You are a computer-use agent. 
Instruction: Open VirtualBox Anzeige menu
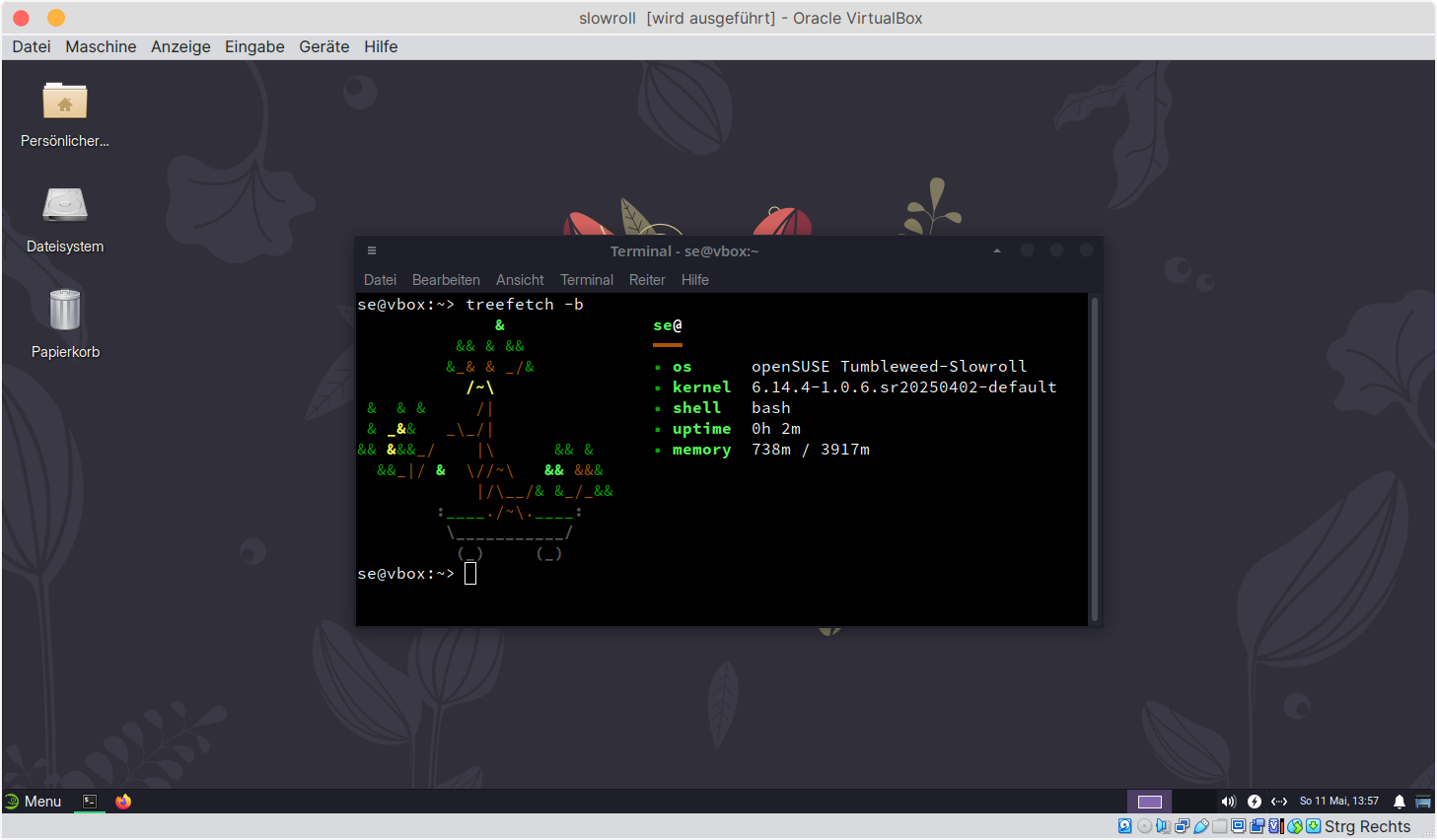180,46
